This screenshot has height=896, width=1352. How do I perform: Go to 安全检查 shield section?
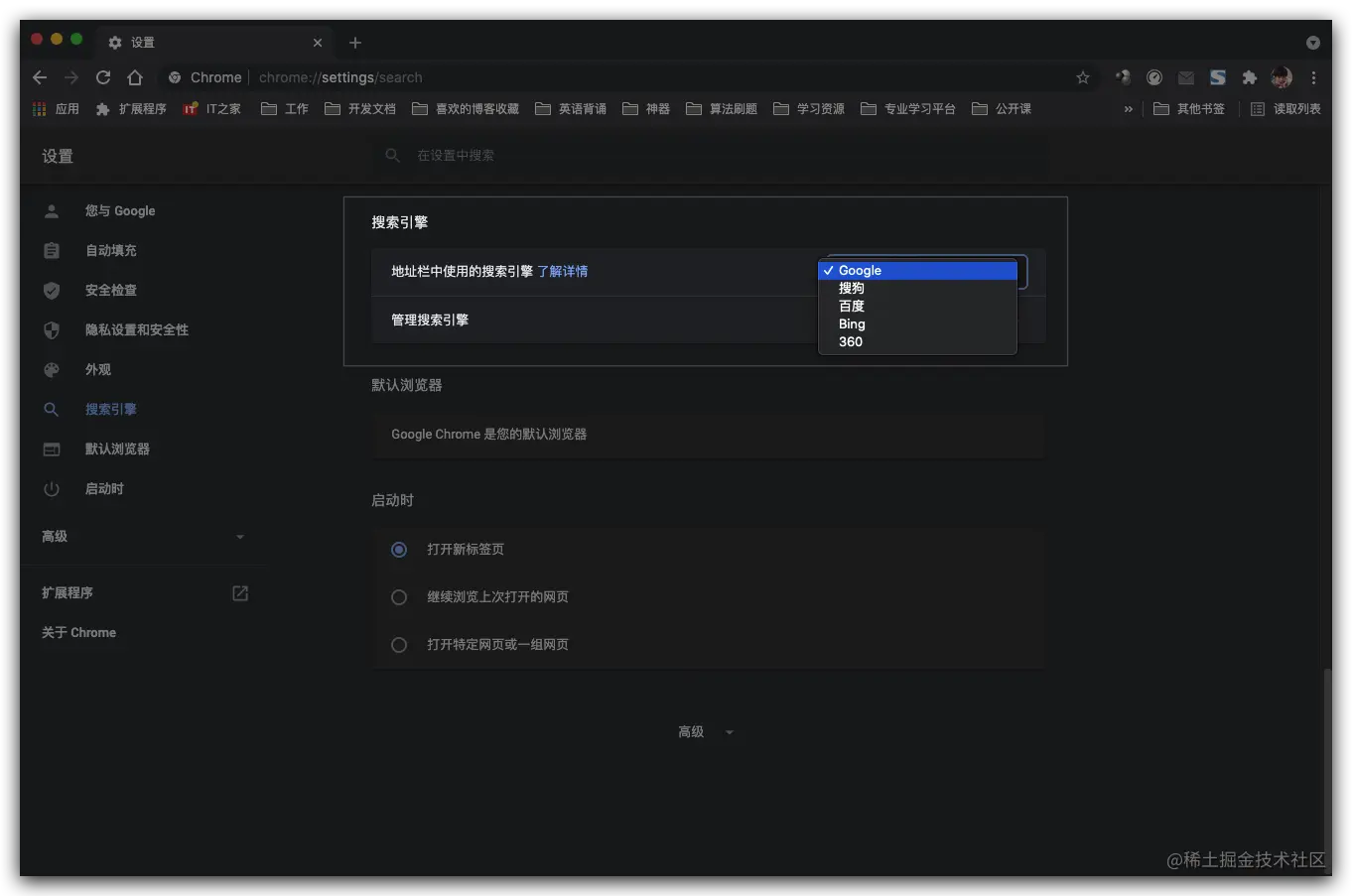click(111, 291)
